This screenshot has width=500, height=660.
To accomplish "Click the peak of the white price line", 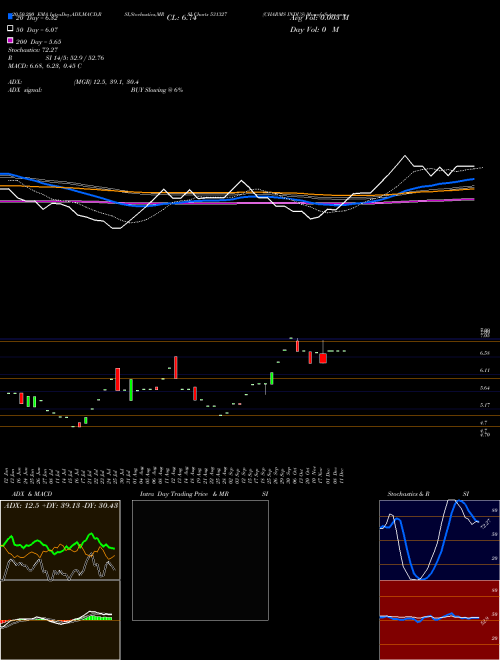I will coord(405,156).
